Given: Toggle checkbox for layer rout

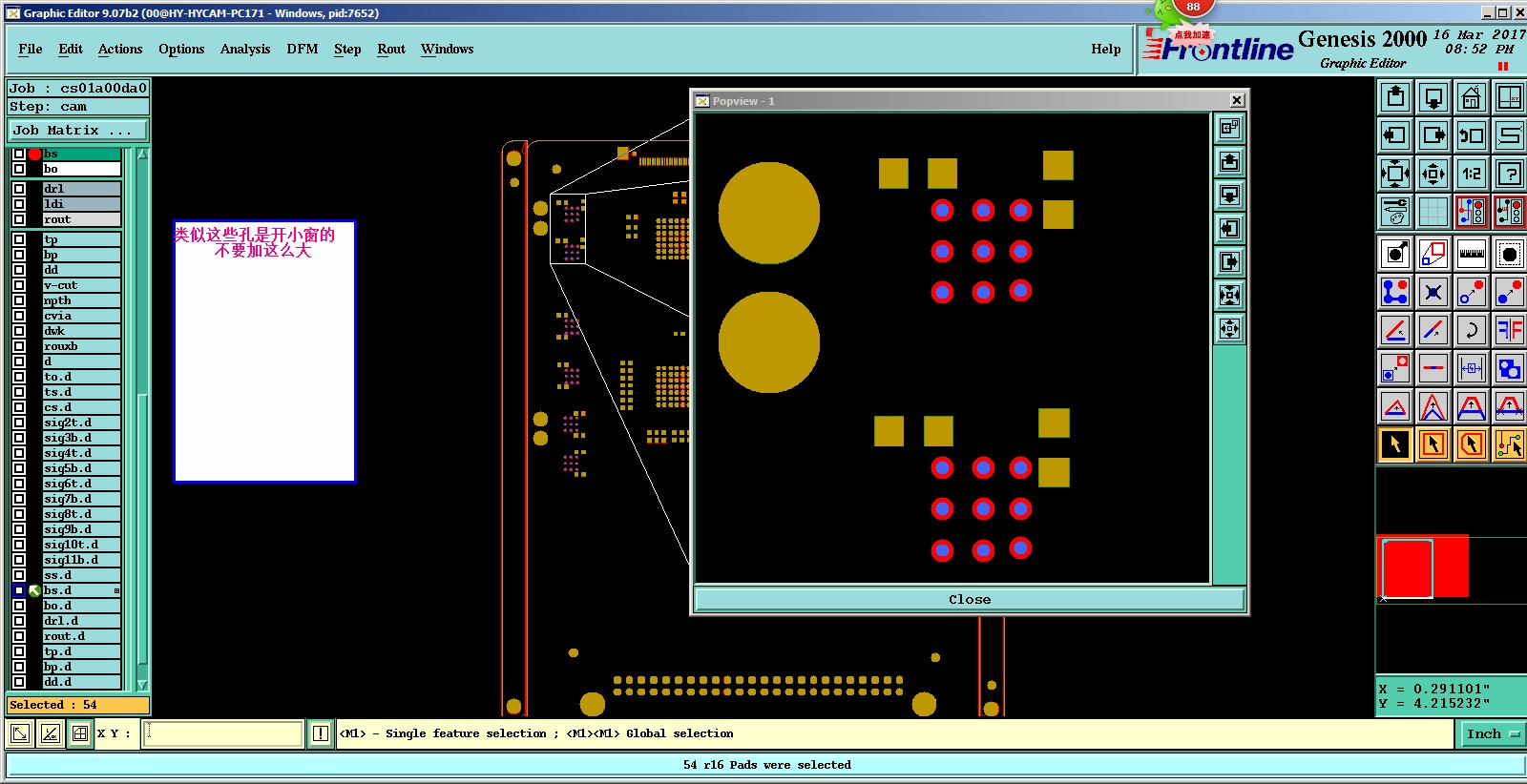Looking at the screenshot, I should coord(19,219).
